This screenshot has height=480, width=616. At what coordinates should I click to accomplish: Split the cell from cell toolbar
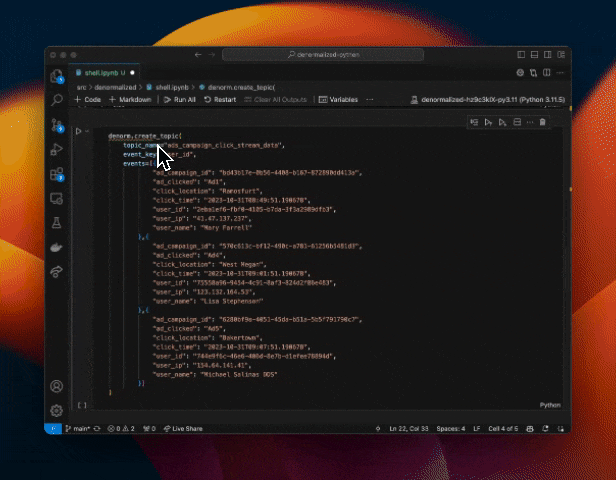[x=517, y=123]
